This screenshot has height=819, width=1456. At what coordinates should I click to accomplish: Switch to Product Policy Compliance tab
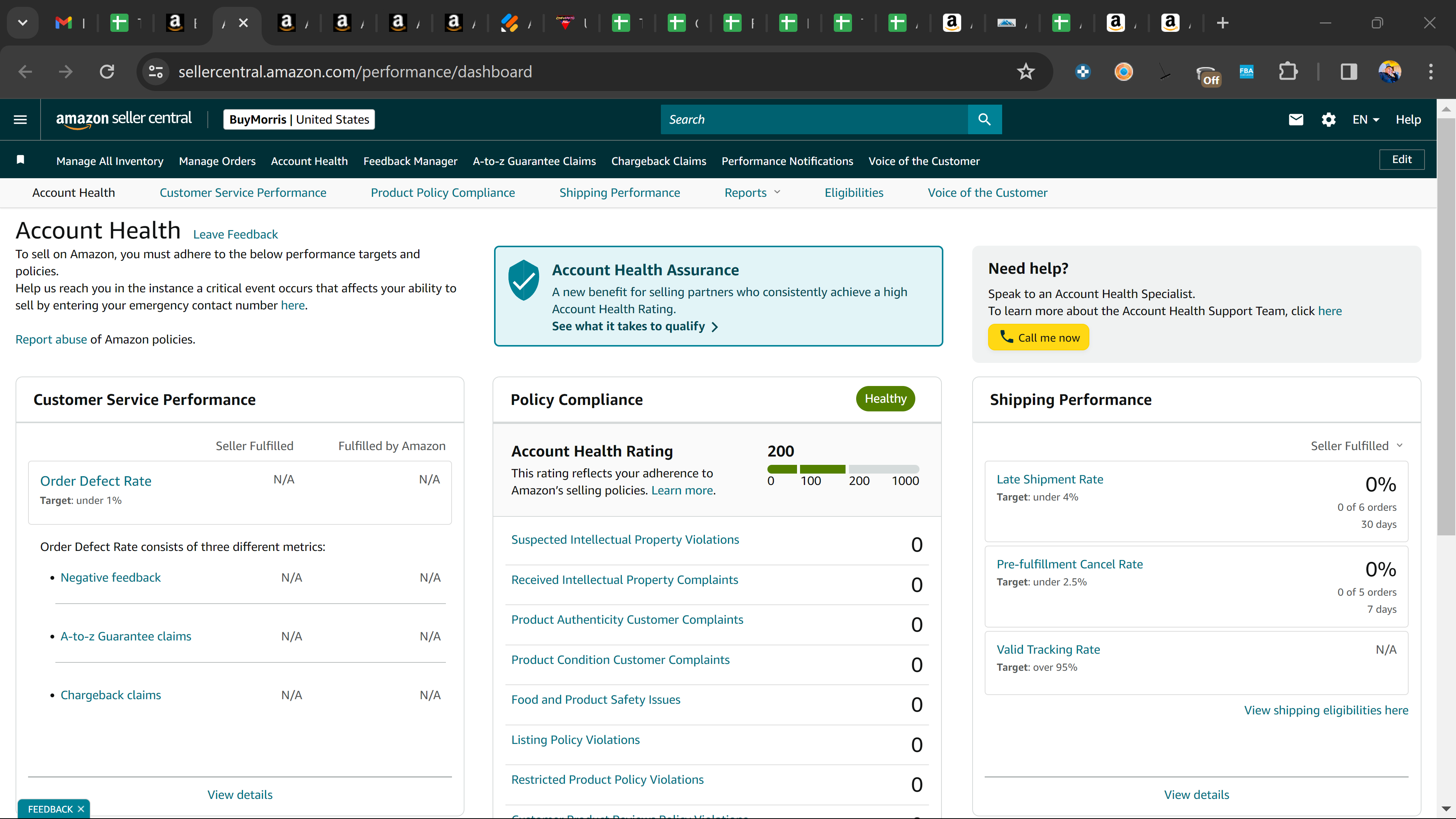[442, 193]
